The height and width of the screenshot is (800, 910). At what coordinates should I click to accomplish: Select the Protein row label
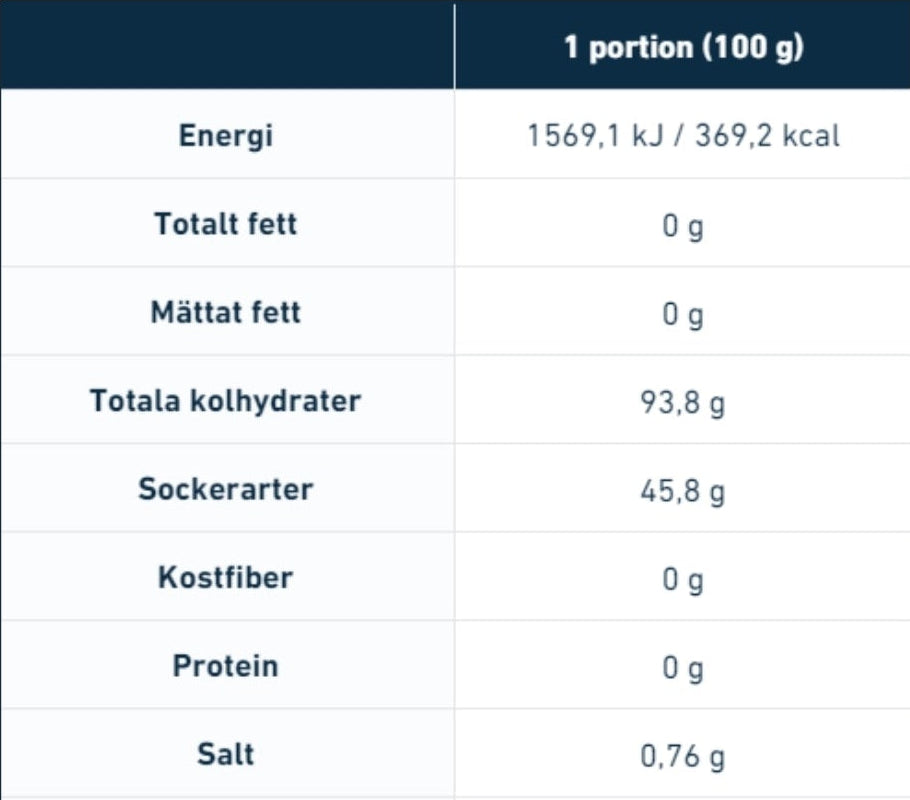click(226, 666)
